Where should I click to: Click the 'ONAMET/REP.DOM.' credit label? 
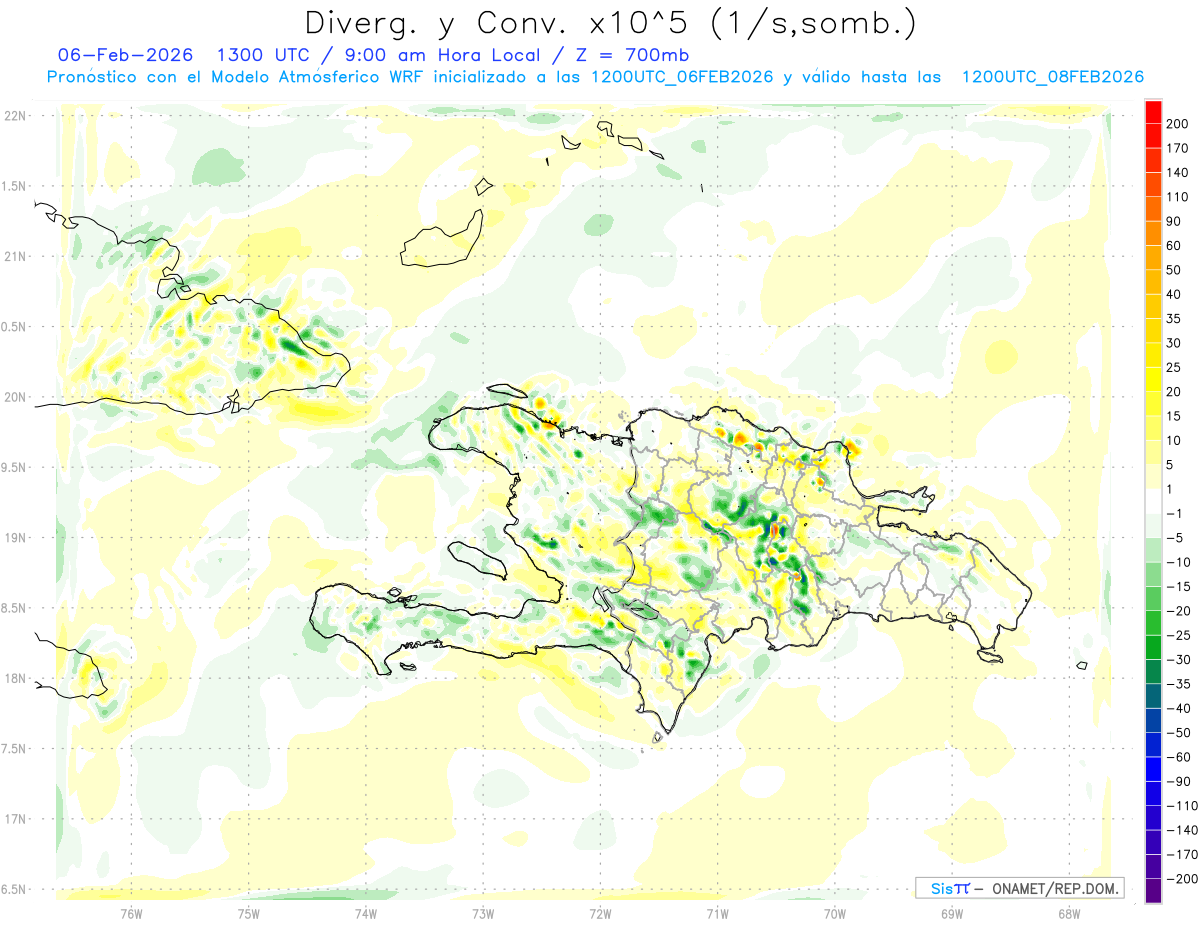click(x=1054, y=888)
